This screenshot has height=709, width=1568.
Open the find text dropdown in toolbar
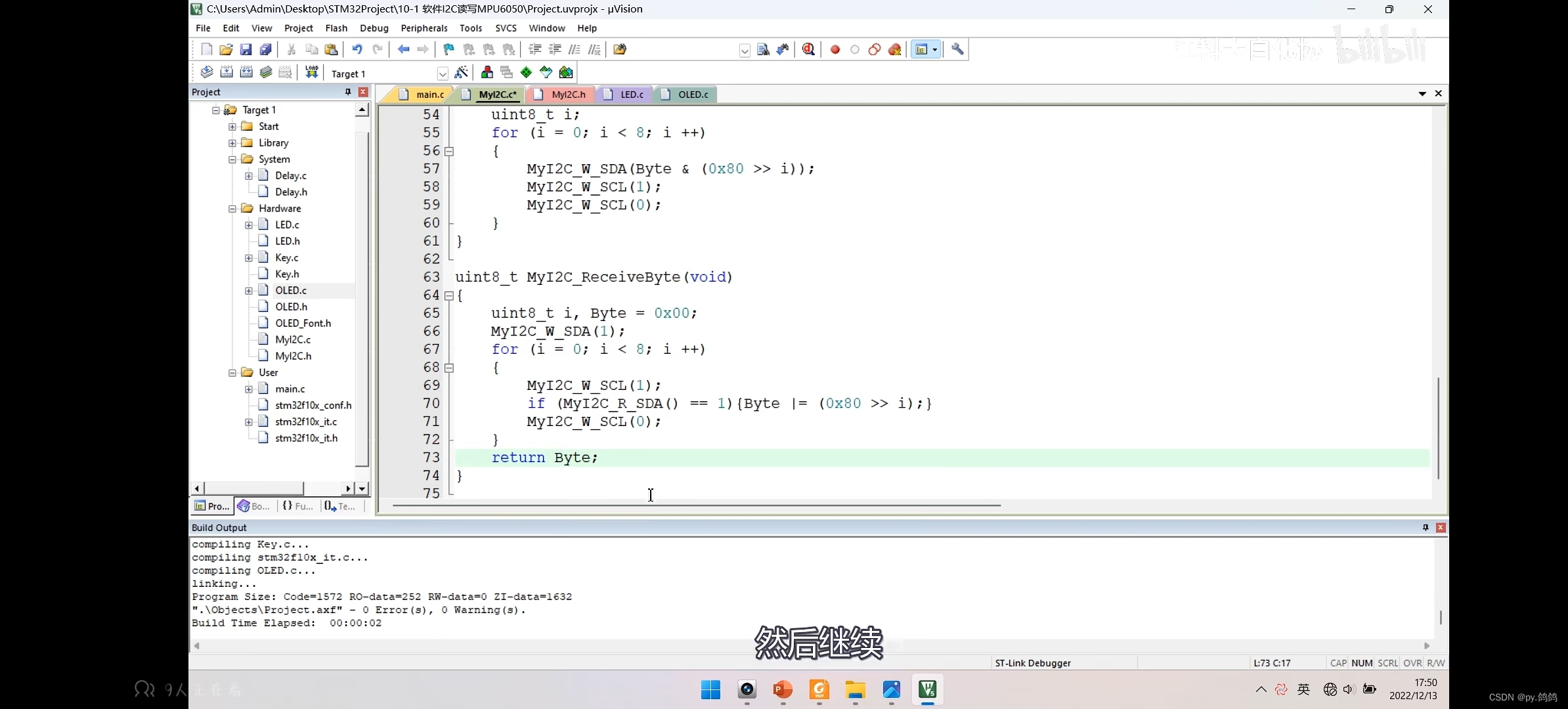tap(745, 51)
